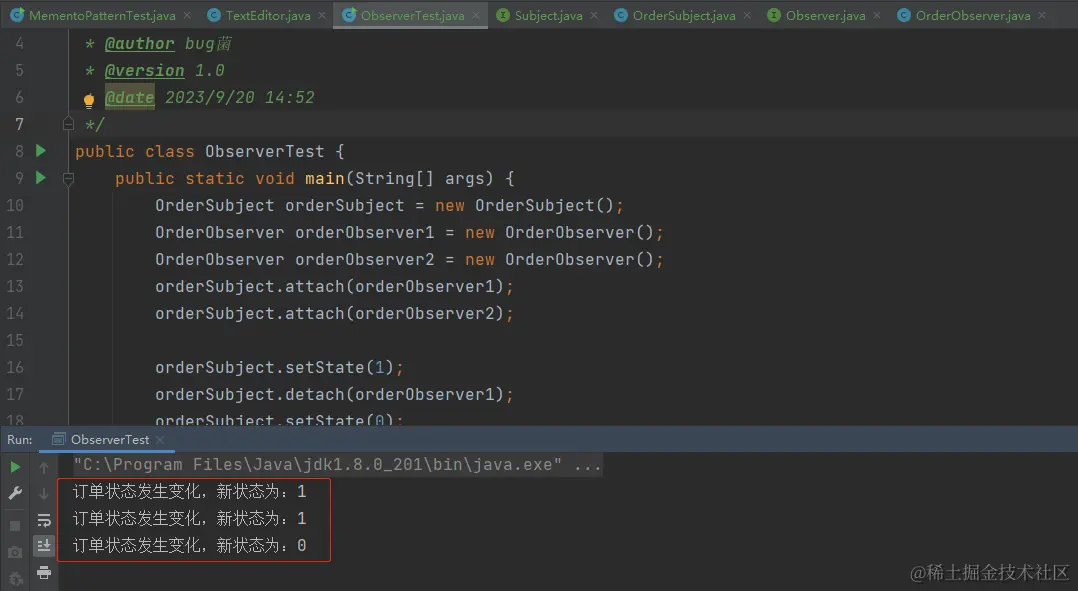Click the orderObserver2 variable declaration
The image size is (1078, 591).
point(364,259)
